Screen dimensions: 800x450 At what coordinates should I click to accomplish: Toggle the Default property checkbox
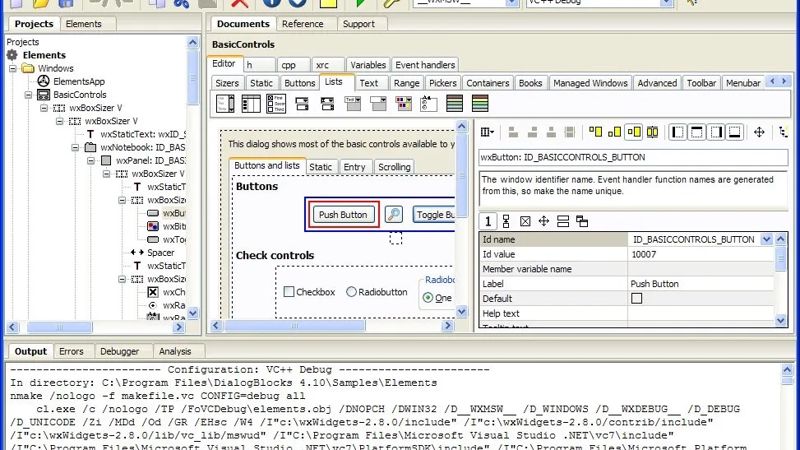coord(636,298)
